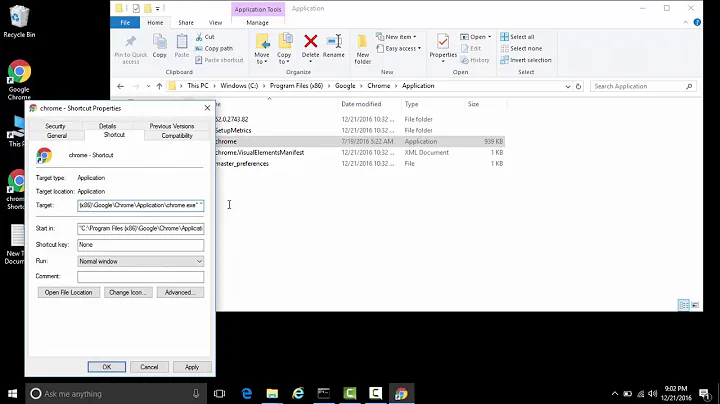Viewport: 720px width, 404px height.
Task: Click Edit in the ribbon
Action: click(471, 48)
